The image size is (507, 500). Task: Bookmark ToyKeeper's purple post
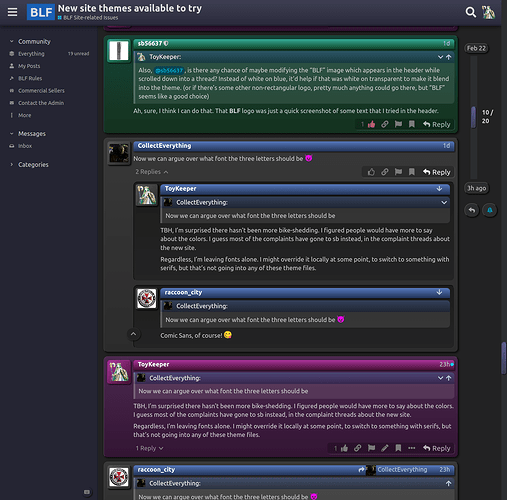click(398, 448)
